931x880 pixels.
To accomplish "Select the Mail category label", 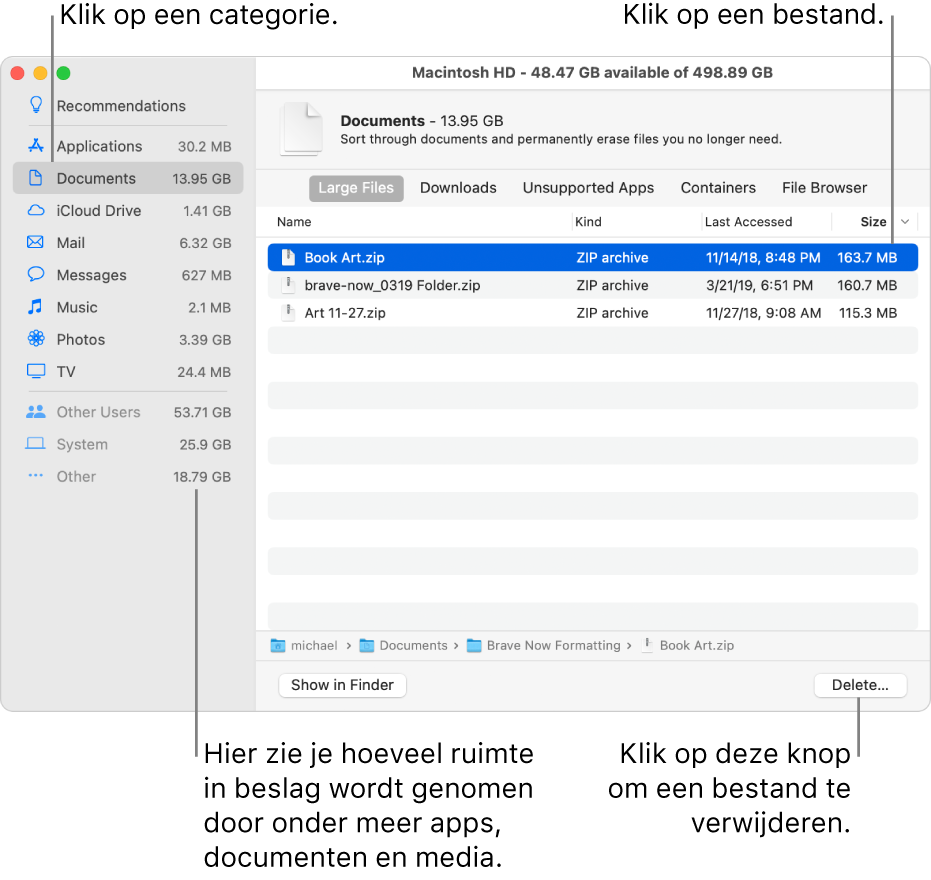I will pos(71,243).
